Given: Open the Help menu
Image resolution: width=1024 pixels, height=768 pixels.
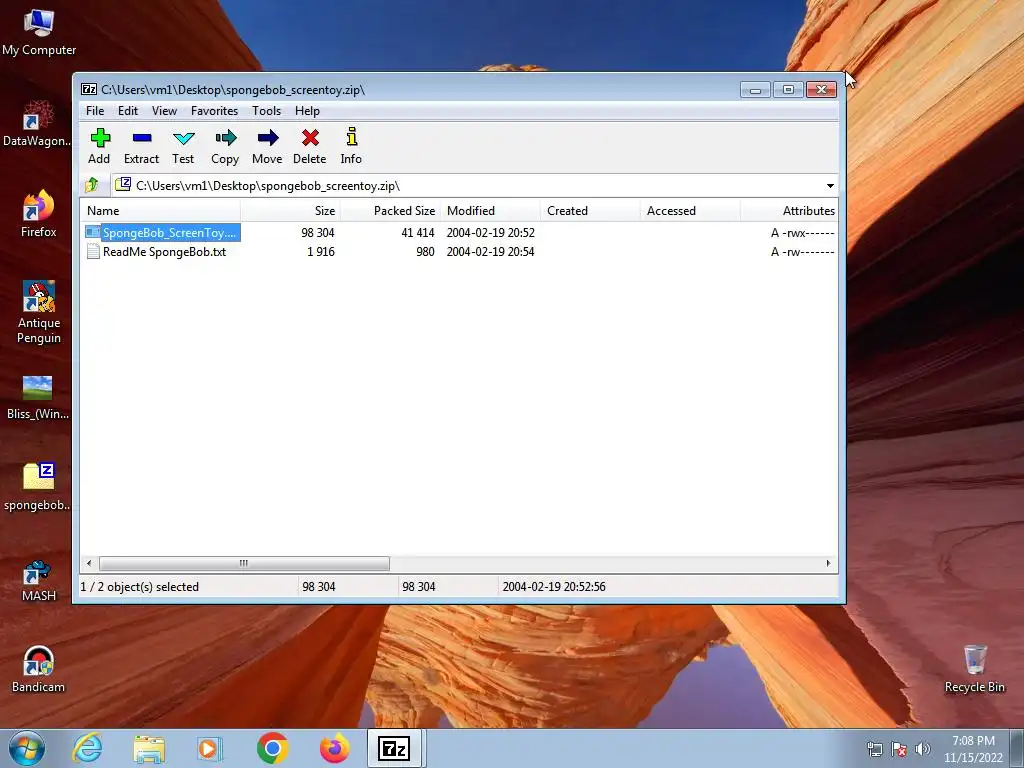Looking at the screenshot, I should pos(307,111).
